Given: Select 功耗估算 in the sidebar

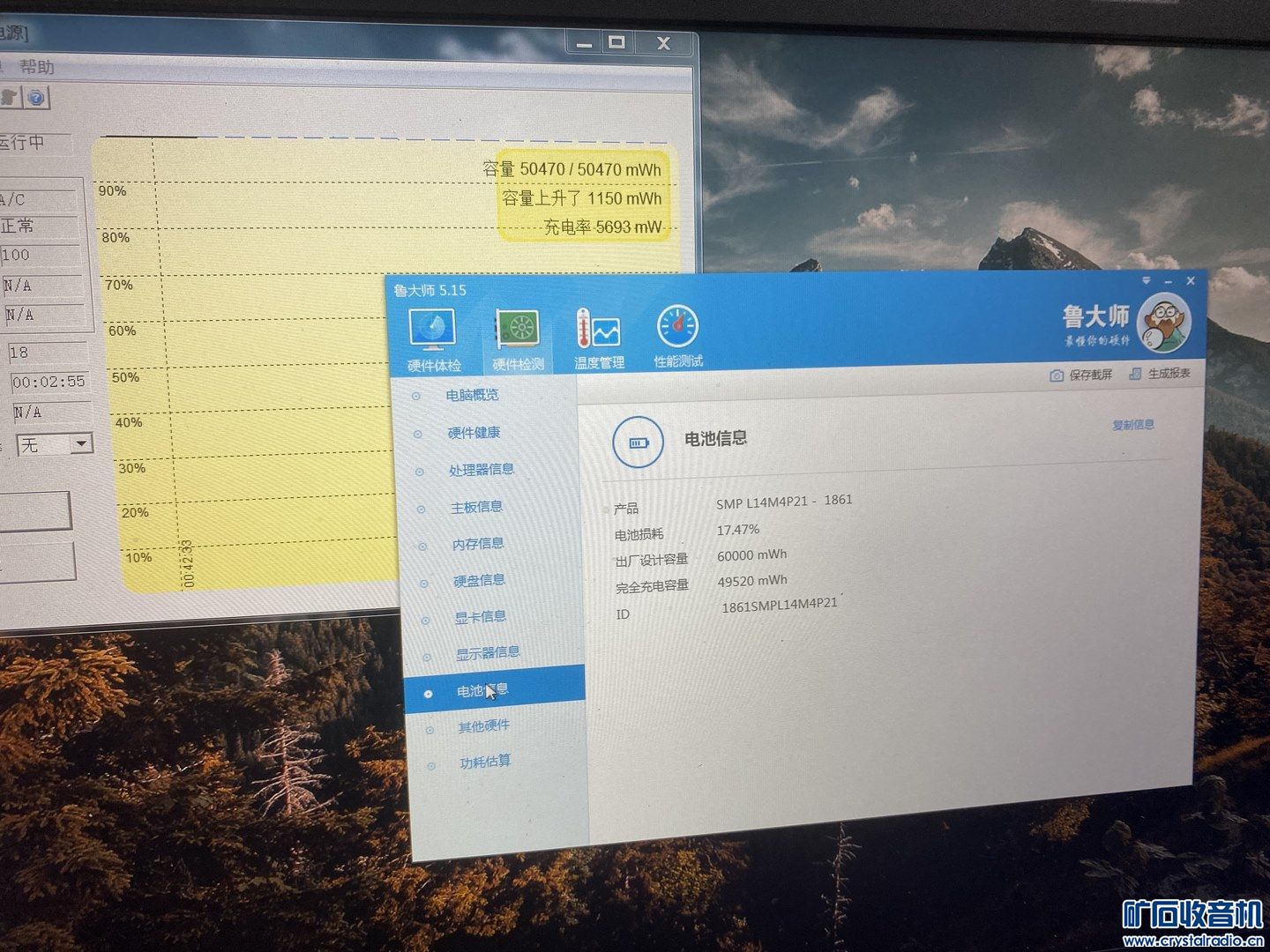Looking at the screenshot, I should tap(486, 762).
